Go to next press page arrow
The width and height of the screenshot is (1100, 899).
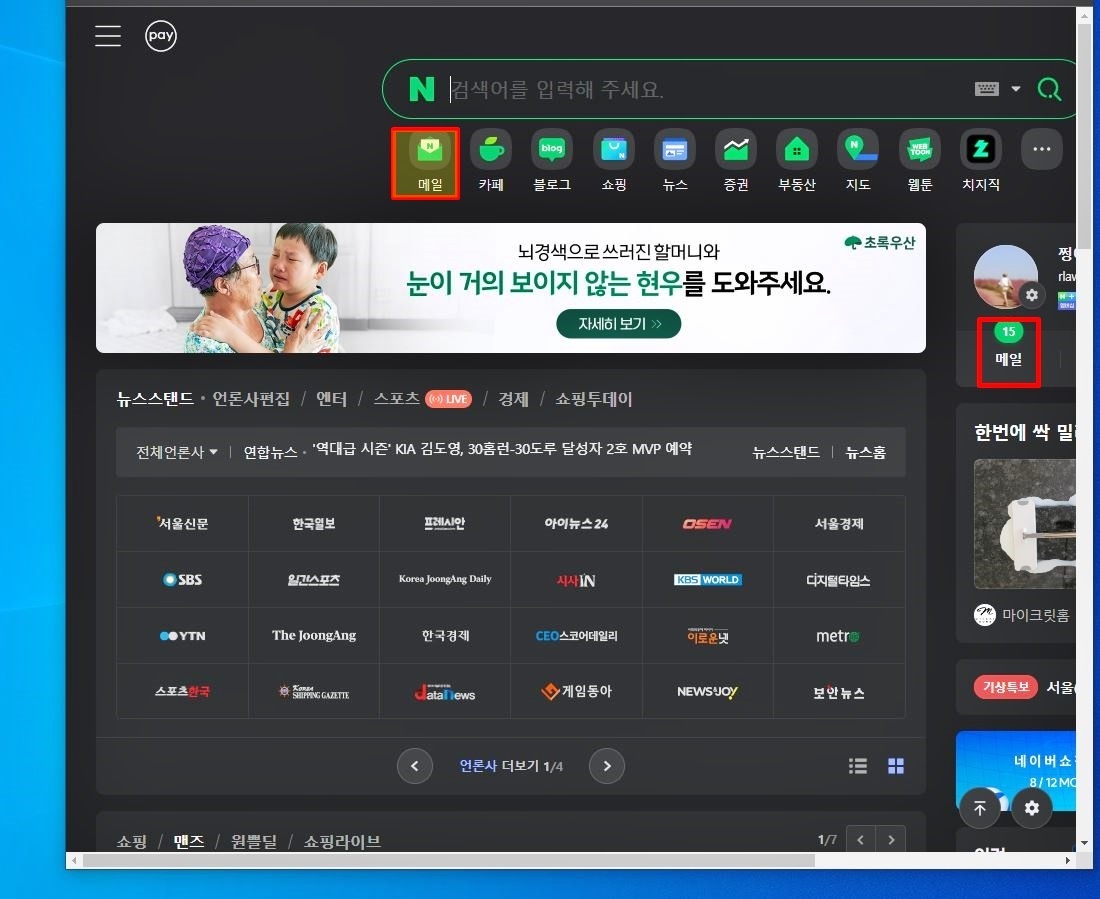click(x=607, y=766)
